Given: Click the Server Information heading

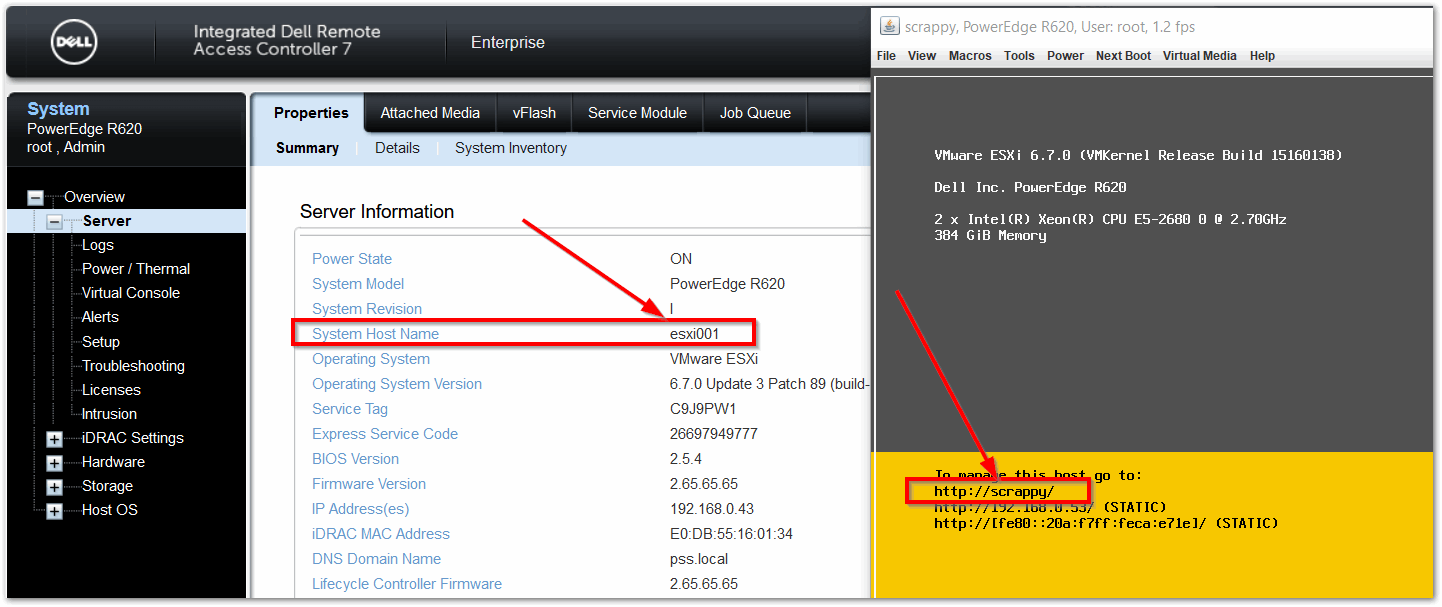Looking at the screenshot, I should click(x=377, y=211).
